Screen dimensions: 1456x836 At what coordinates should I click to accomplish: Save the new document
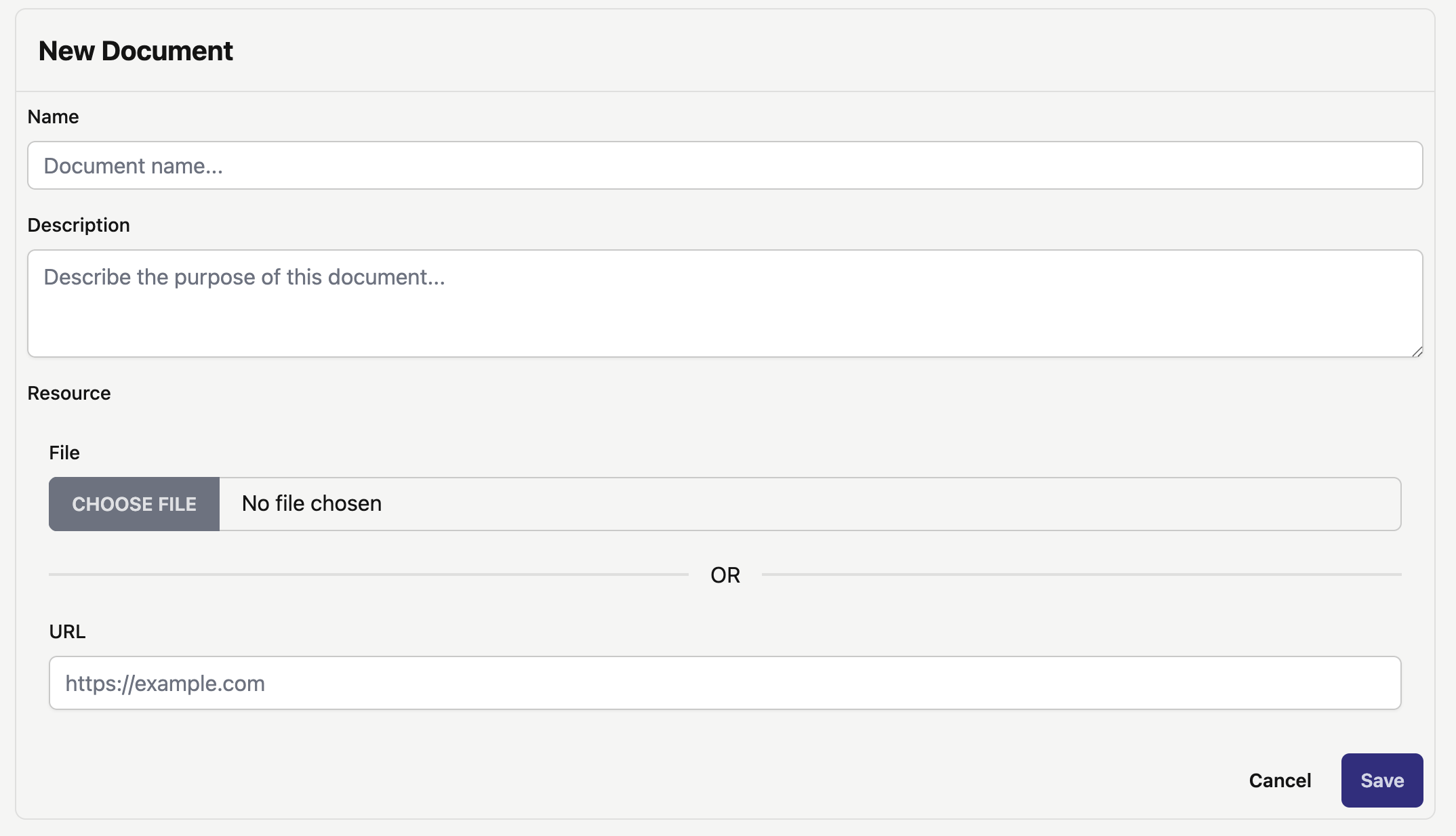(1381, 780)
